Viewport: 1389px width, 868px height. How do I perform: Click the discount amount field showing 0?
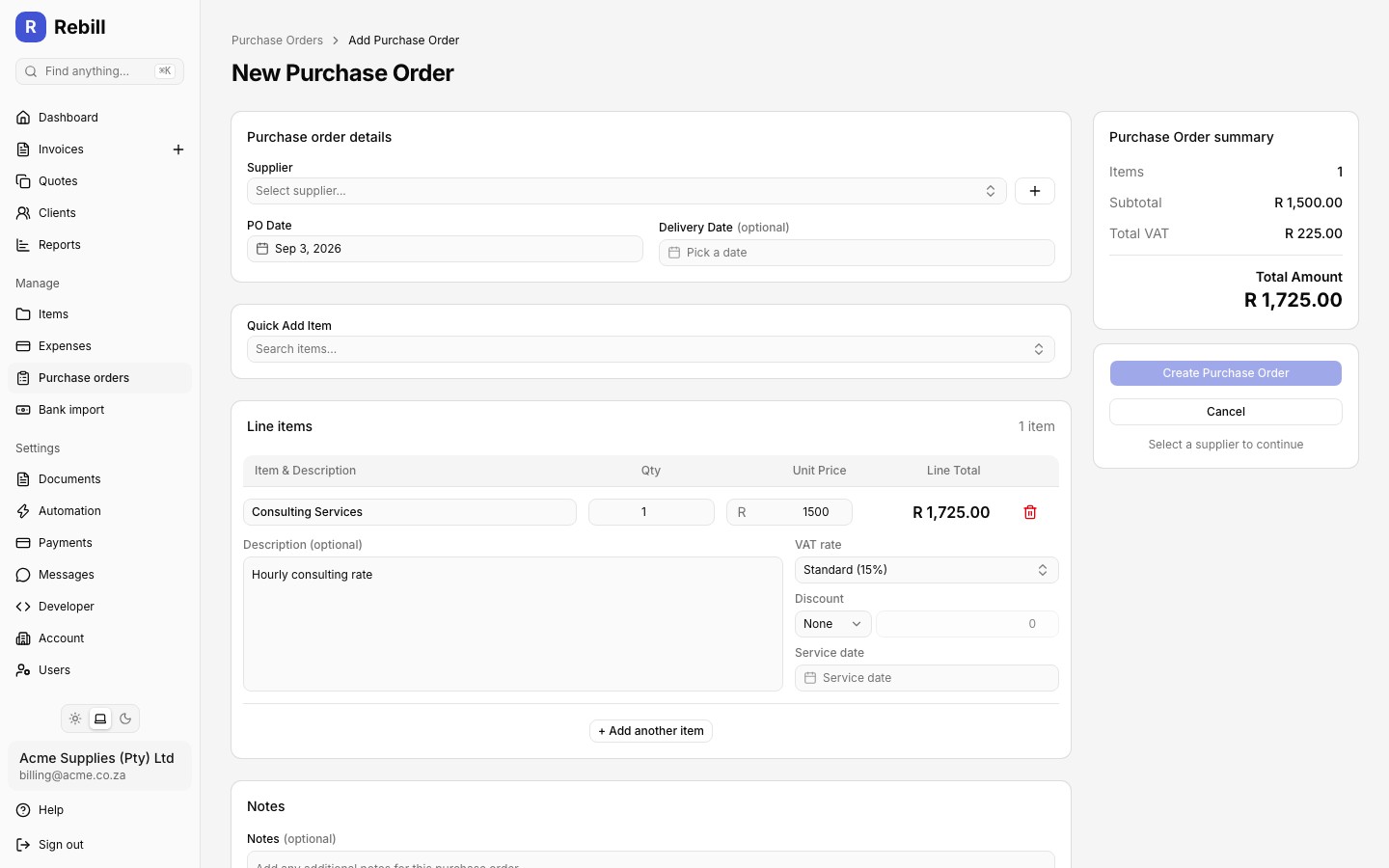coord(967,624)
